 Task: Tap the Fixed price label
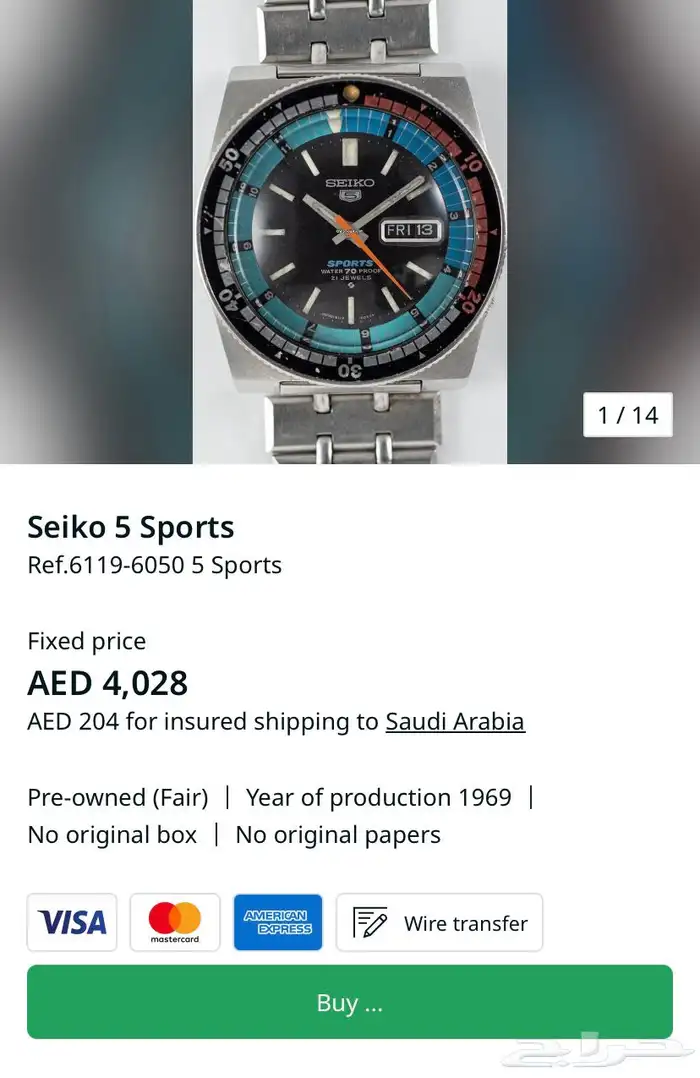(x=87, y=641)
